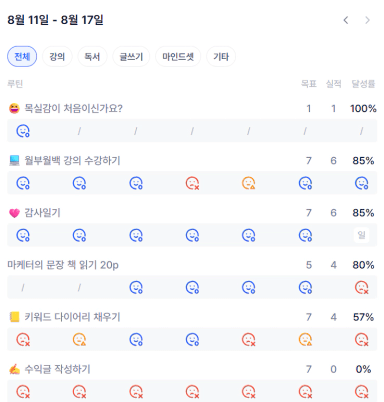
Task: Open the 독서 category tab
Action: (92, 56)
